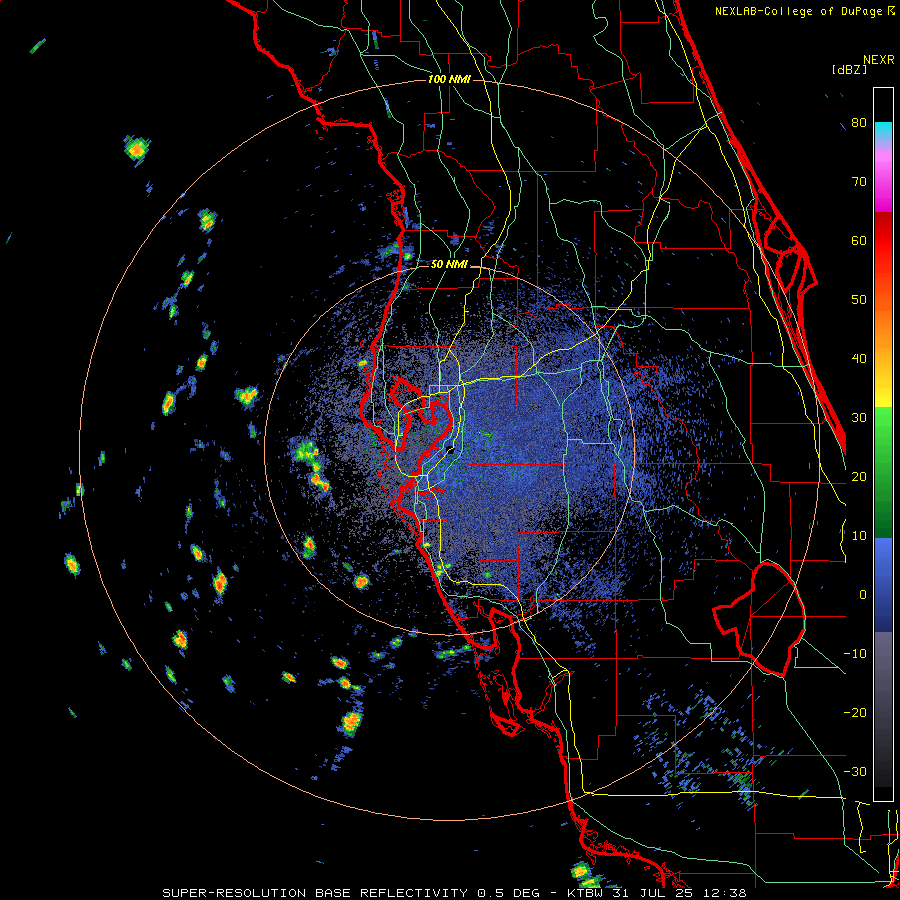Click the 0 value on the dBZ scale

(x=863, y=595)
